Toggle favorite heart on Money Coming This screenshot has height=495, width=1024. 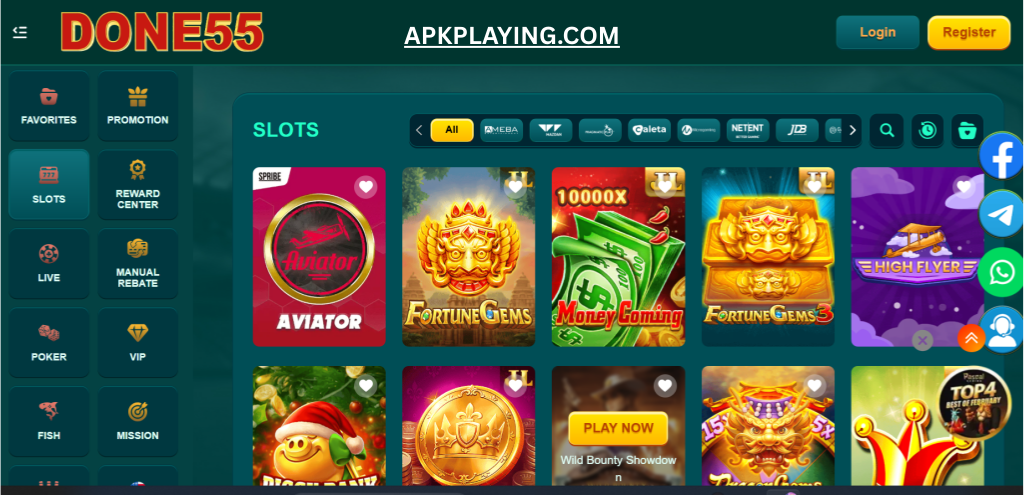click(665, 187)
